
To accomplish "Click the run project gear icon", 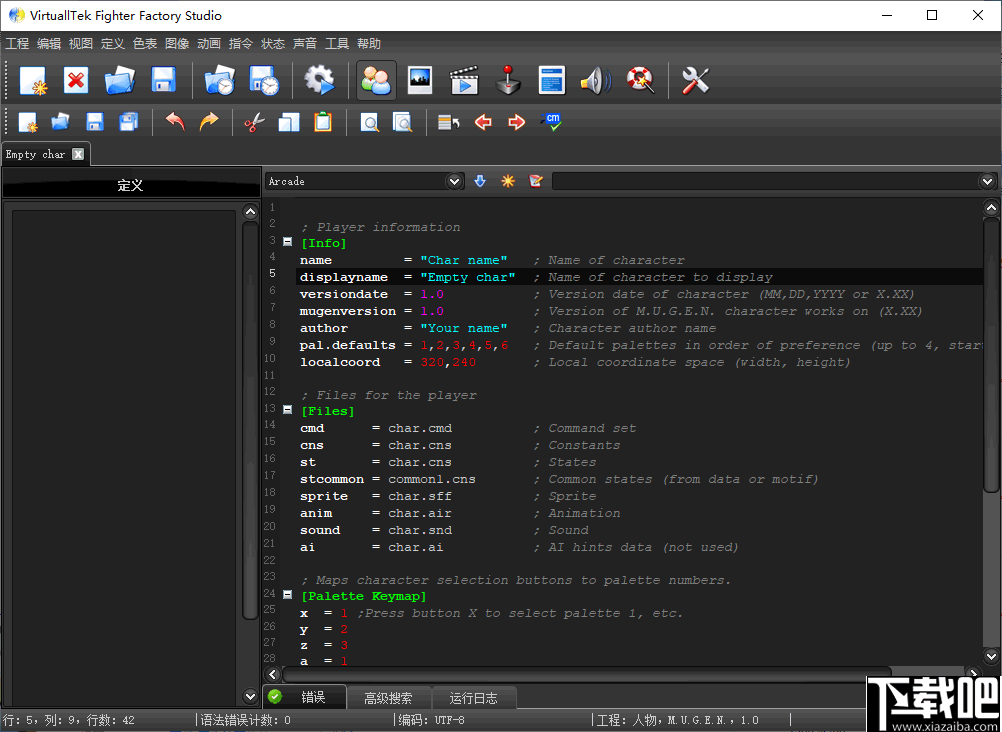I will pyautogui.click(x=320, y=81).
